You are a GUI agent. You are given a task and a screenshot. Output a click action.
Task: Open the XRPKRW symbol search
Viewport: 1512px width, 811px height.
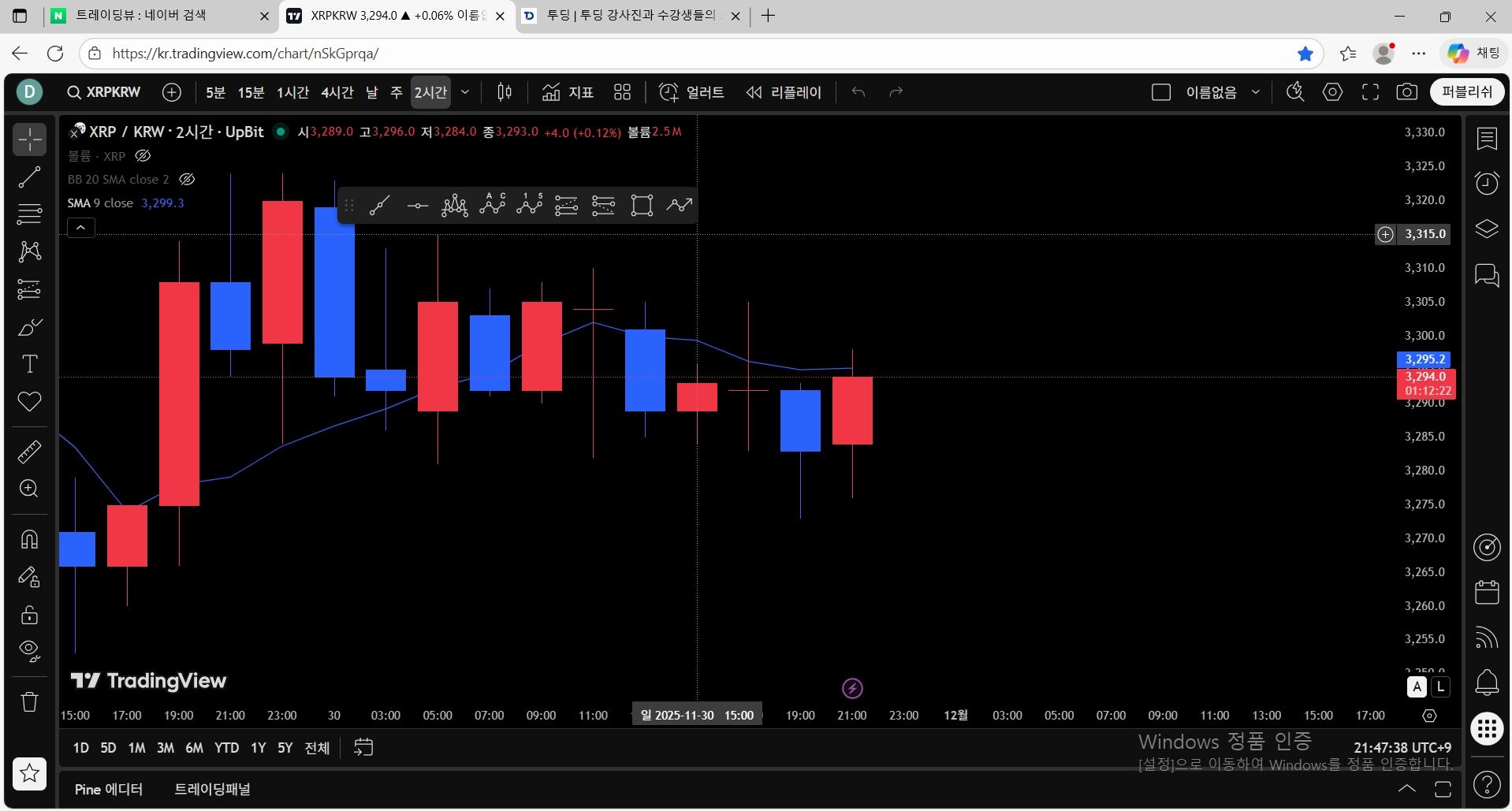coord(104,92)
